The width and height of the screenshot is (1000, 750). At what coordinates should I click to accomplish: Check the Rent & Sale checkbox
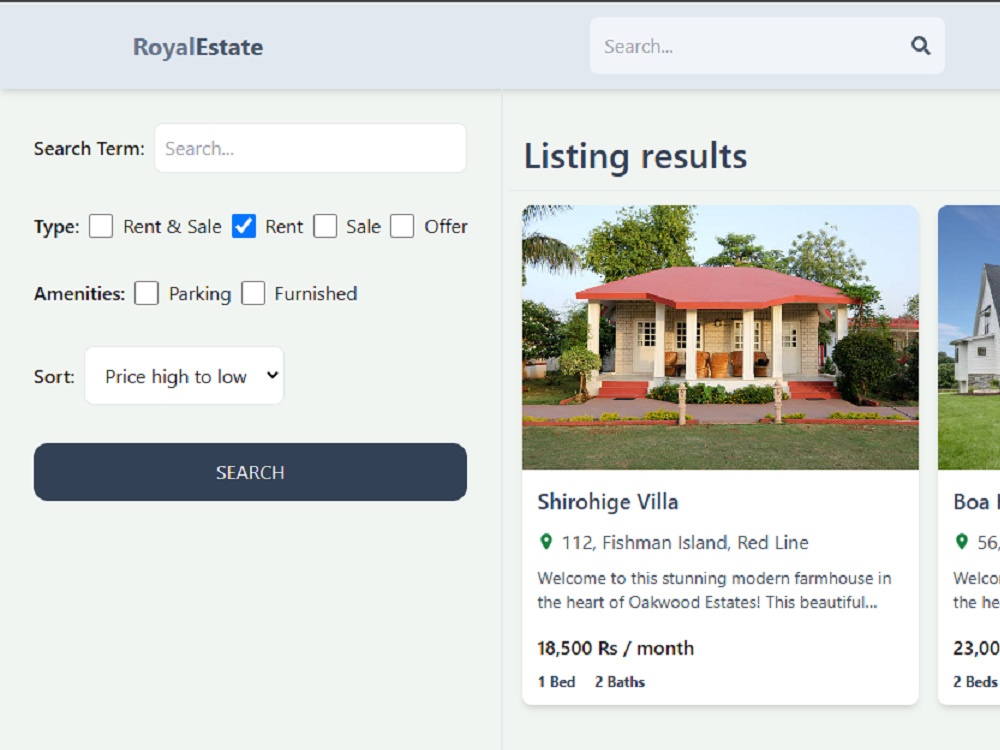[x=101, y=226]
